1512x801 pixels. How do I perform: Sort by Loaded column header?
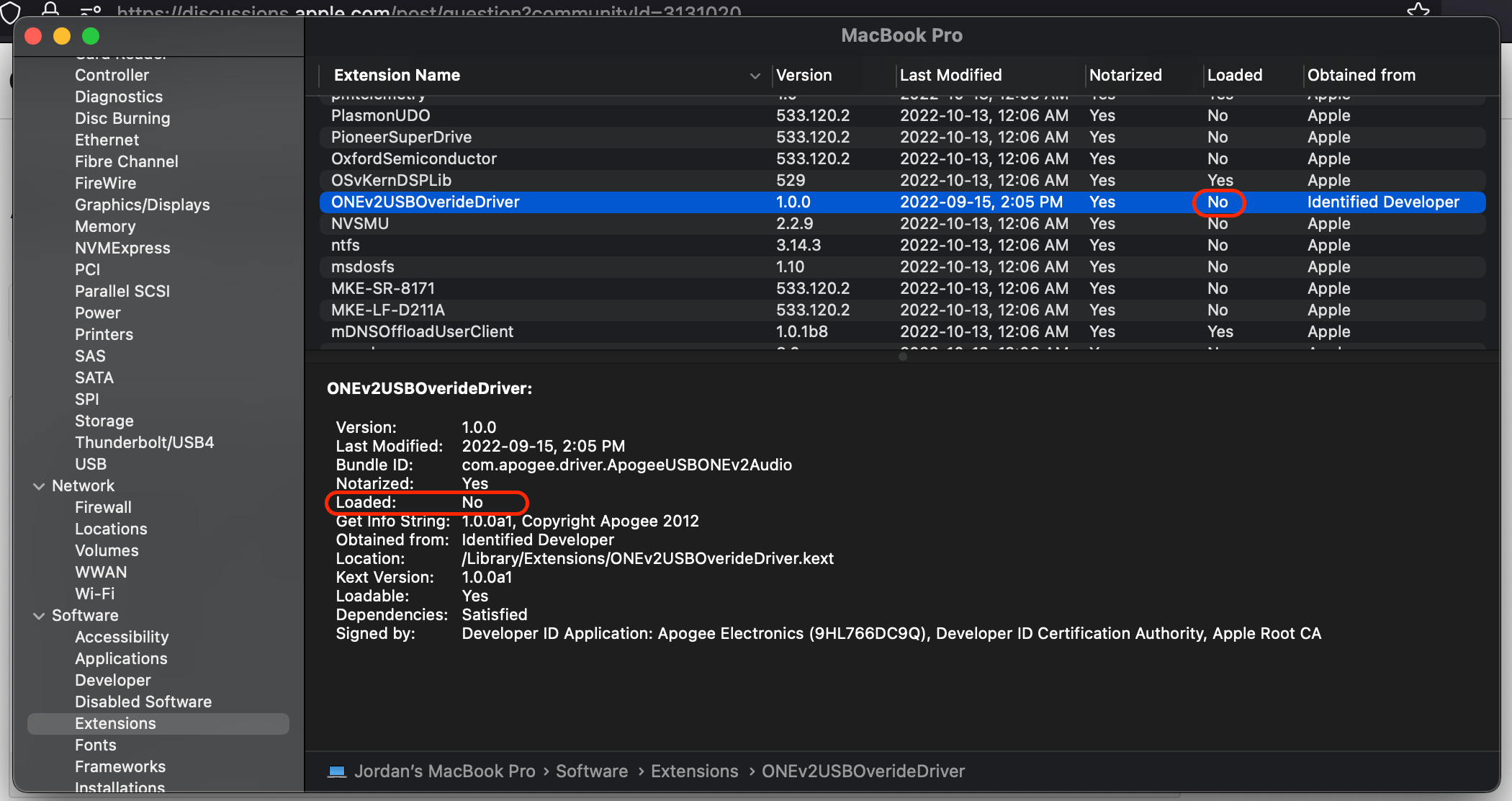1234,75
